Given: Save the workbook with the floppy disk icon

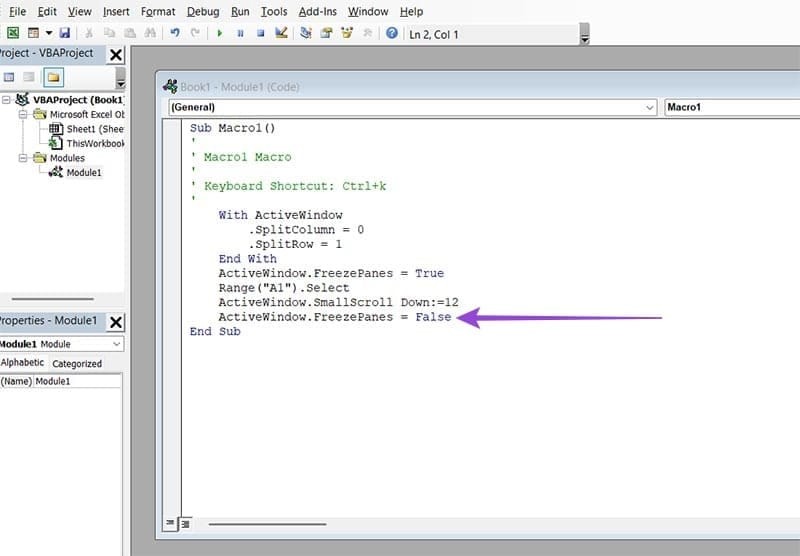Looking at the screenshot, I should coord(64,33).
